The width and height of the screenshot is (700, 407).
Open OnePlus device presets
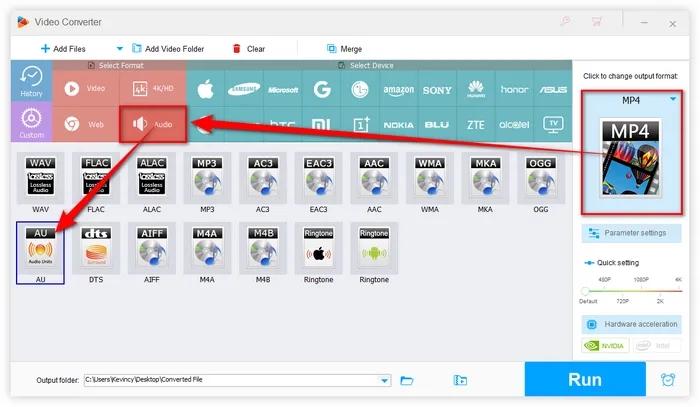(360, 125)
